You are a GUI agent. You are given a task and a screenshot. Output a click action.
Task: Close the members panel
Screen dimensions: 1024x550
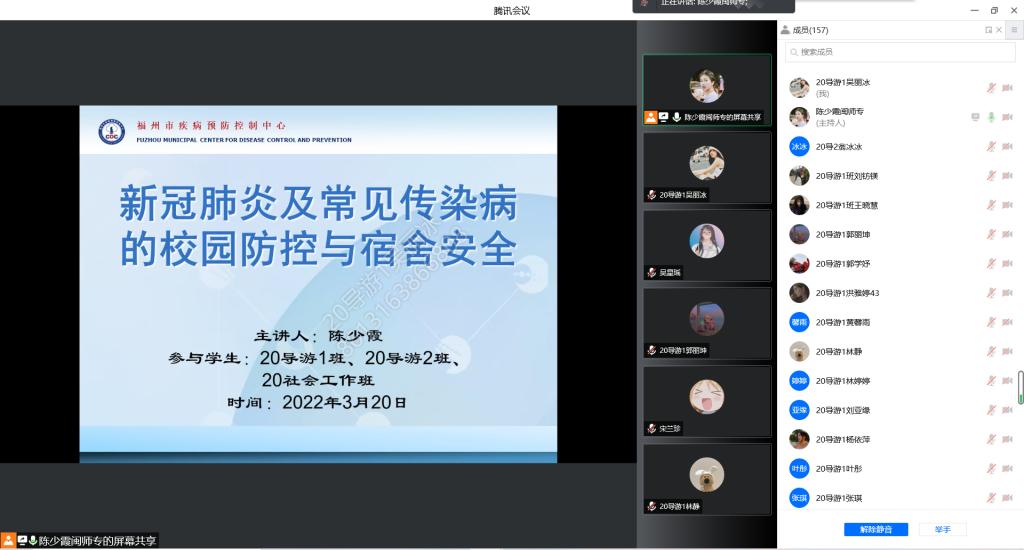click(1001, 30)
